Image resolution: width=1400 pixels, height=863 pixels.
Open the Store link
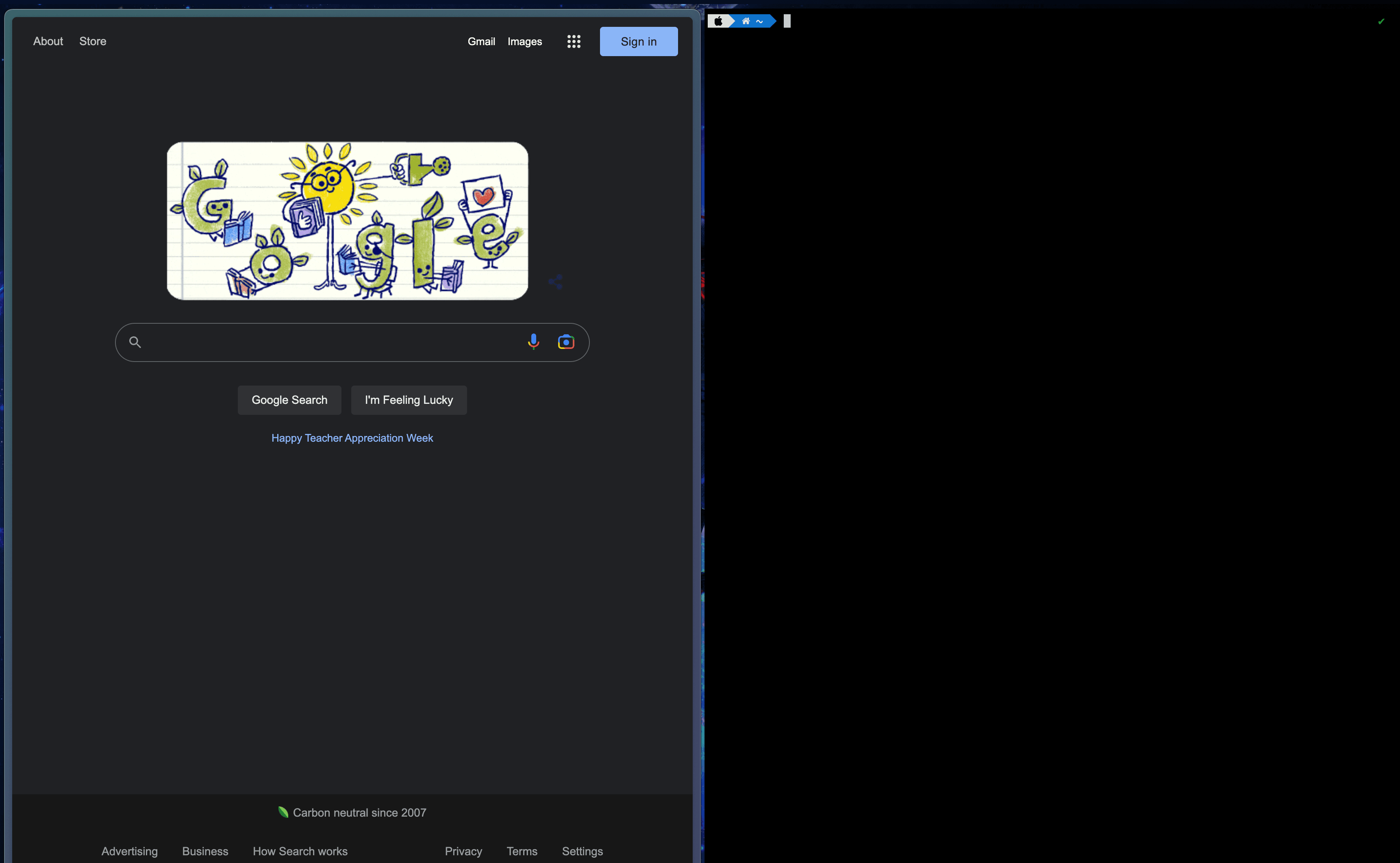point(92,41)
